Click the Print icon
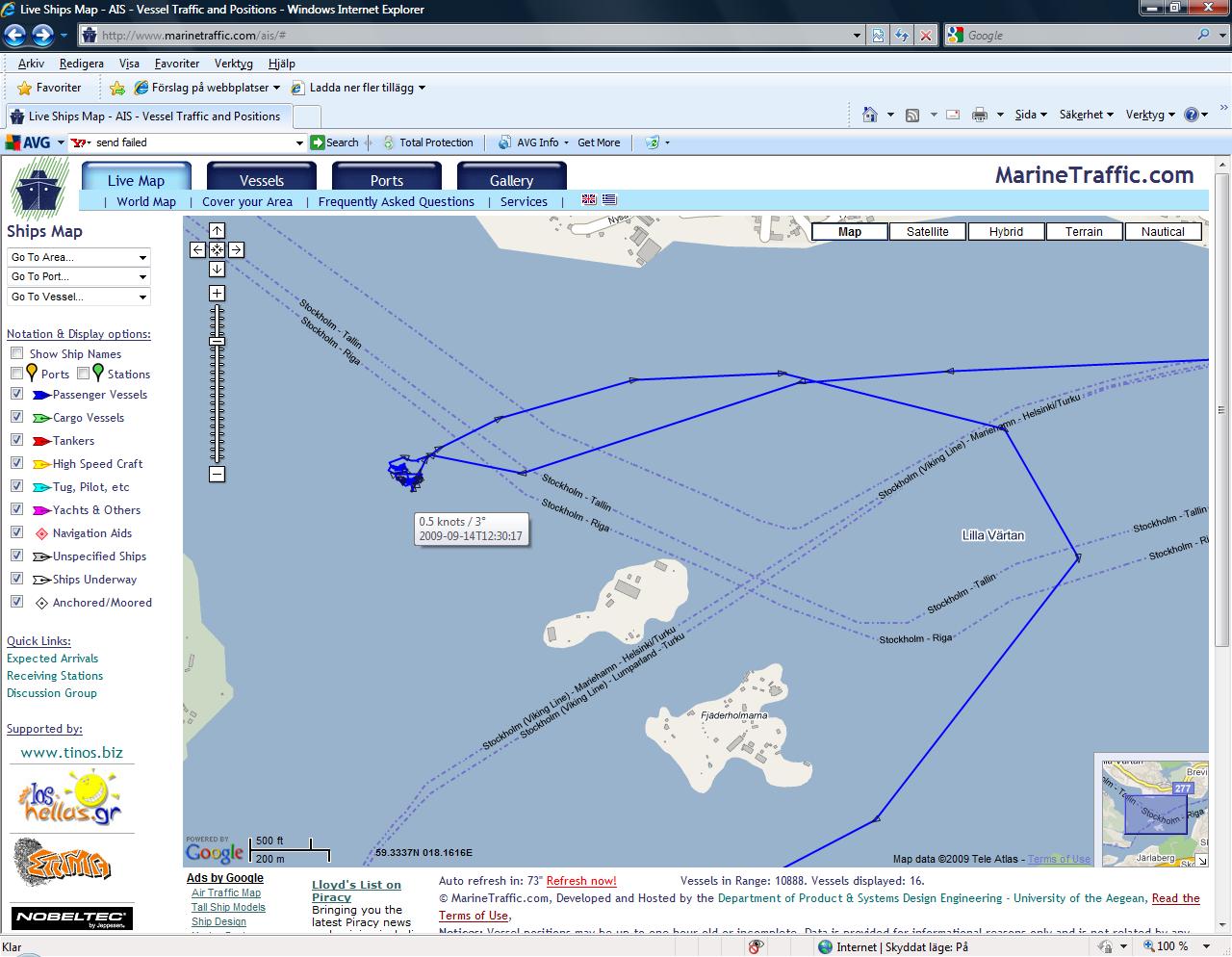 point(980,115)
